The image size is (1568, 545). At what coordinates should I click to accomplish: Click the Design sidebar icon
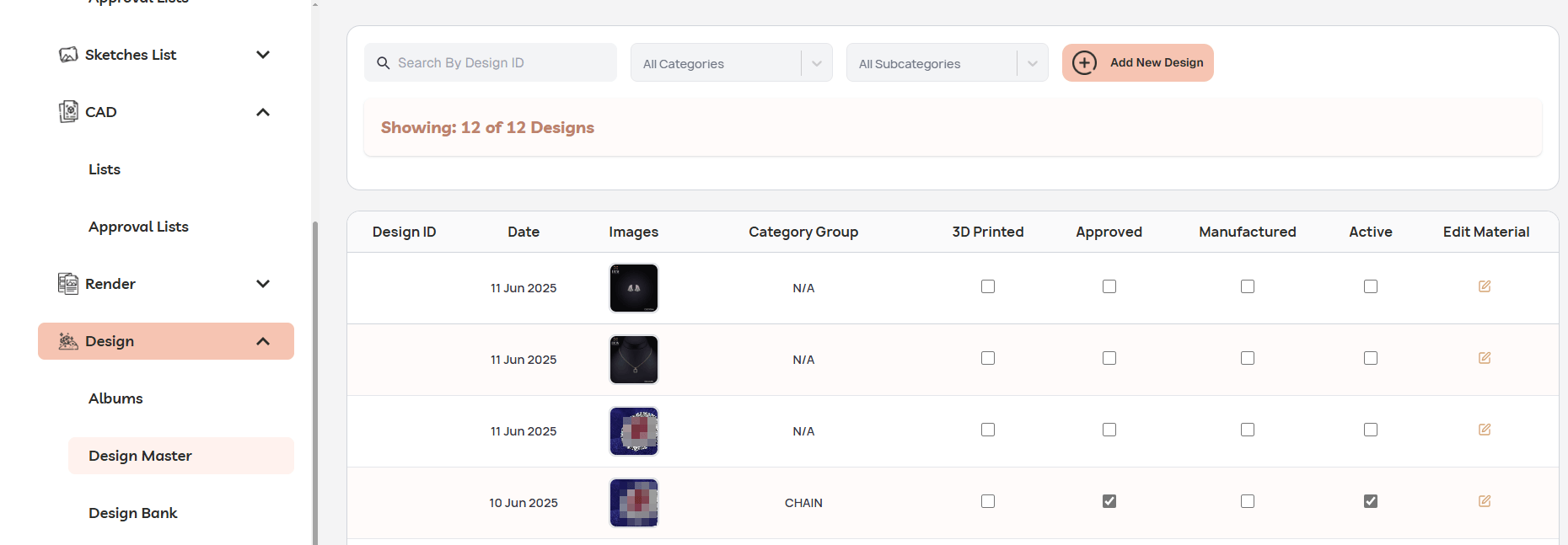pyautogui.click(x=67, y=340)
